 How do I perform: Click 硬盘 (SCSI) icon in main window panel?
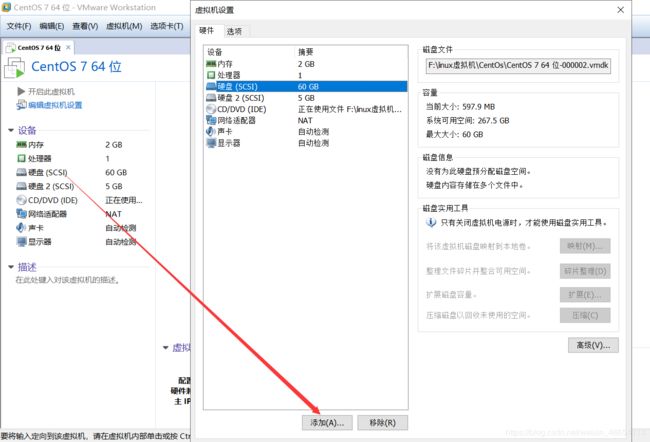(x=22, y=172)
